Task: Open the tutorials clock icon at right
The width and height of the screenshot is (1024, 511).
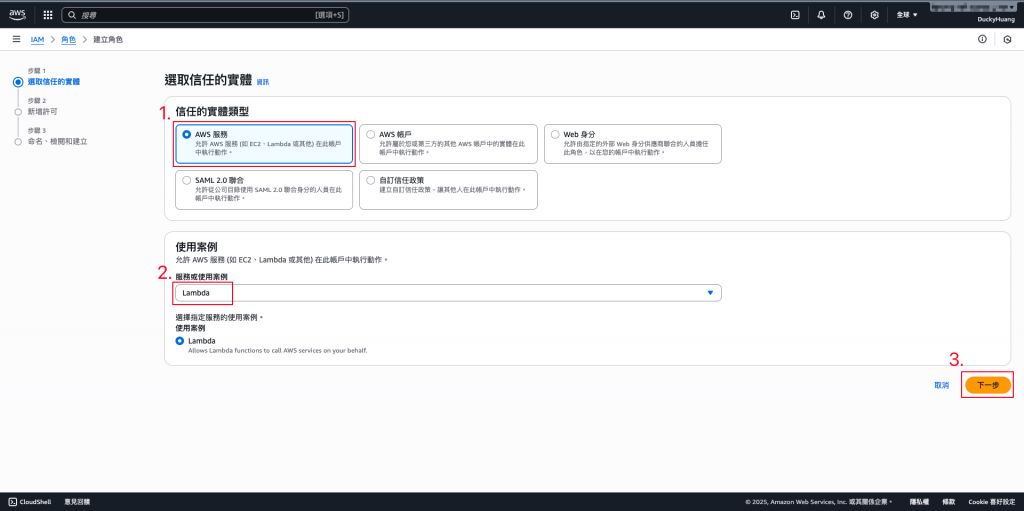Action: [x=1007, y=39]
